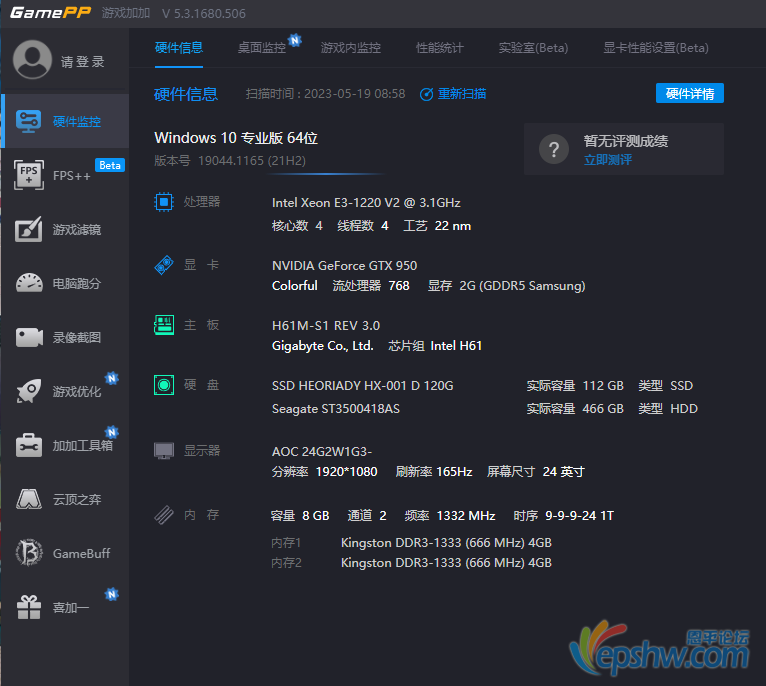This screenshot has height=686, width=766.
Task: Click the Seagate ST3500418AS entry
Action: pos(336,409)
